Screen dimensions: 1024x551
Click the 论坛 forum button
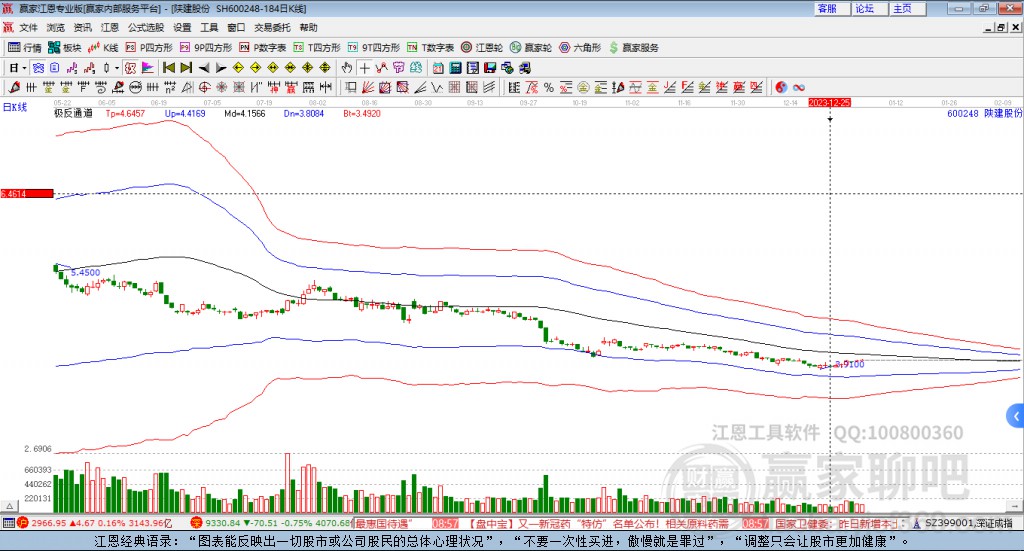865,8
